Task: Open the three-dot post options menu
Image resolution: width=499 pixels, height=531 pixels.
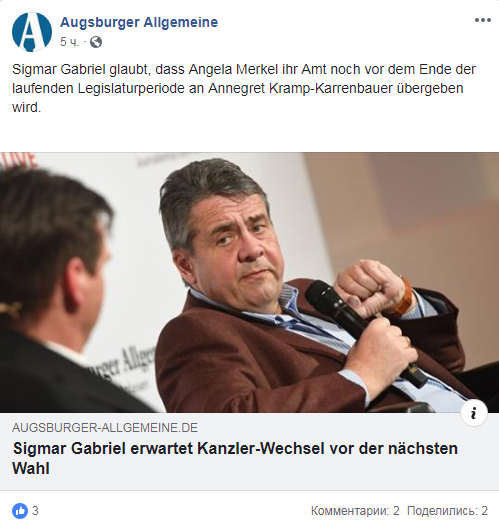Action: click(482, 20)
